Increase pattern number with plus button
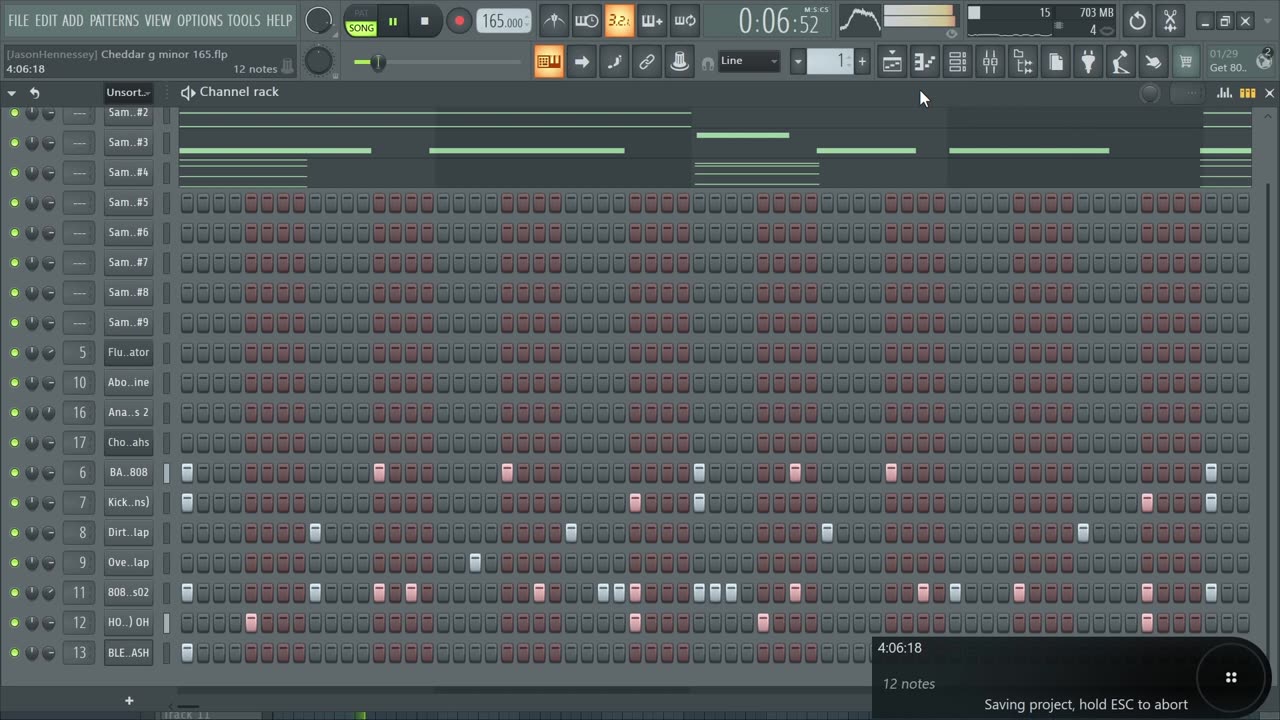1280x720 pixels. click(862, 62)
